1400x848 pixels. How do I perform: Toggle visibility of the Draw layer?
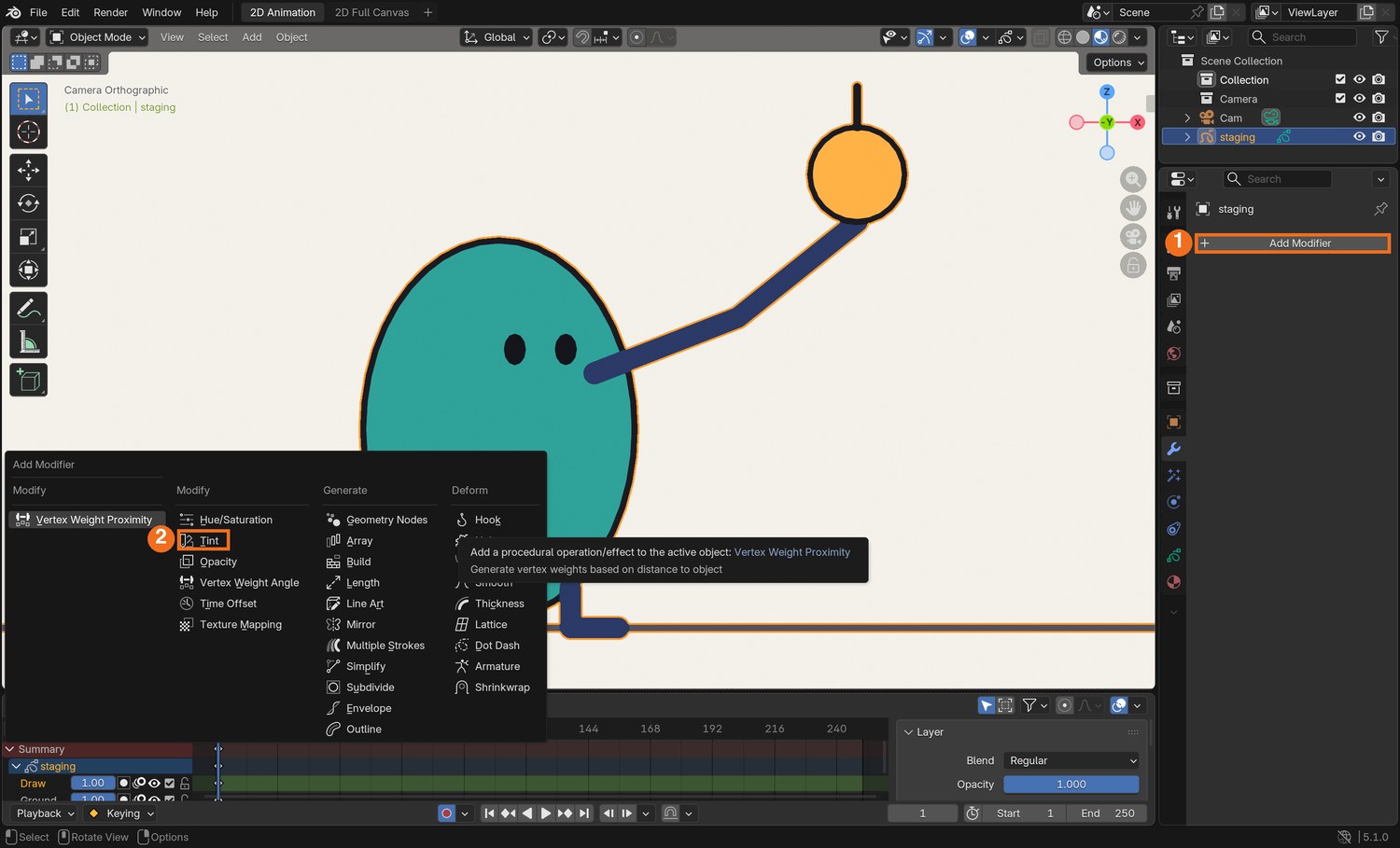pyautogui.click(x=154, y=784)
